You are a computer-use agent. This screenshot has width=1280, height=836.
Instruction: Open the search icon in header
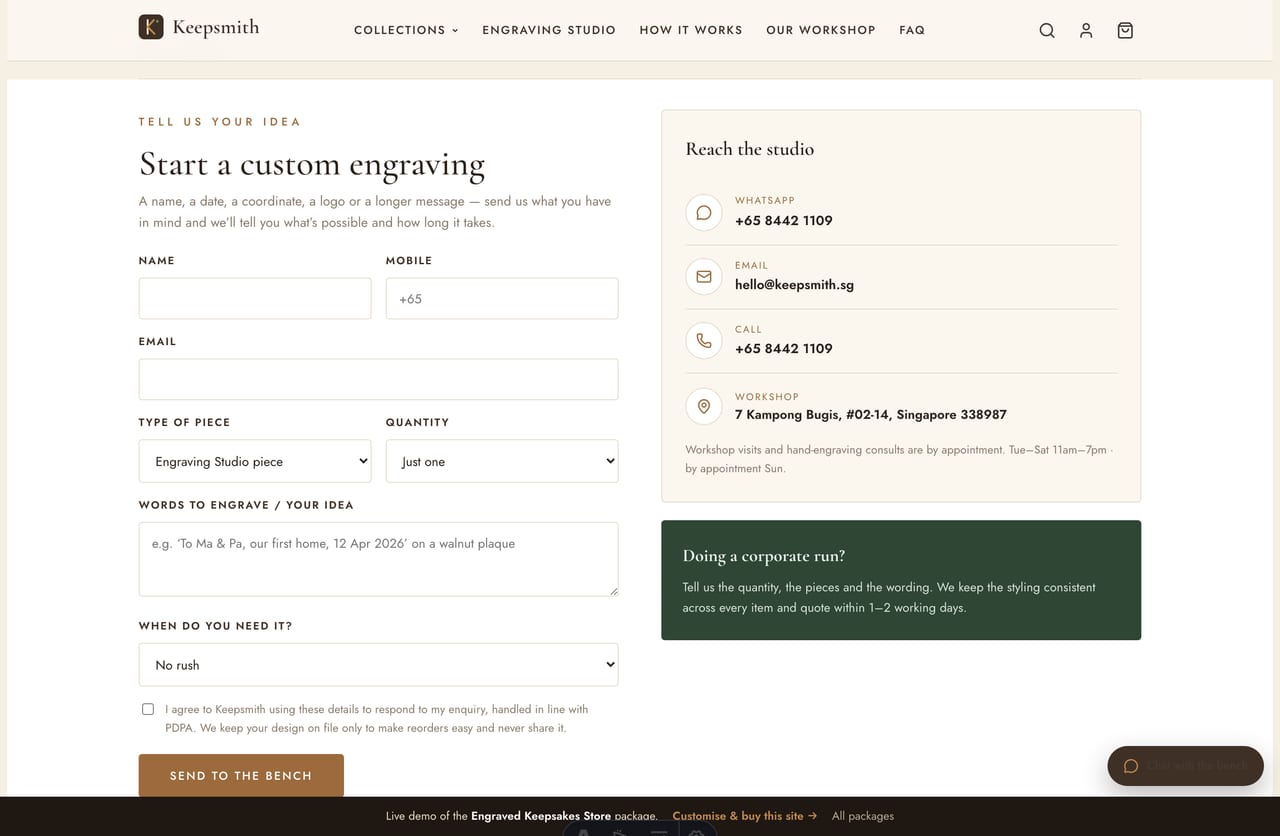pyautogui.click(x=1047, y=30)
